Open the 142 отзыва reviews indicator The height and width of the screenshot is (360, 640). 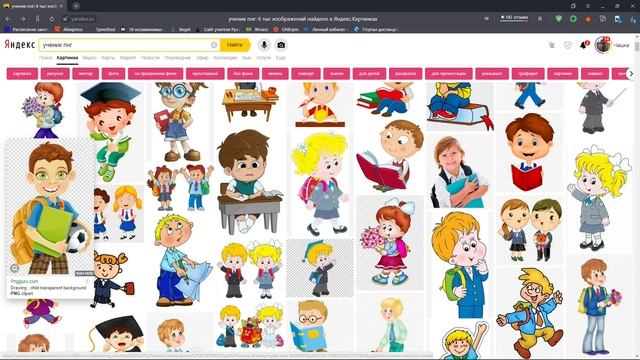(514, 18)
